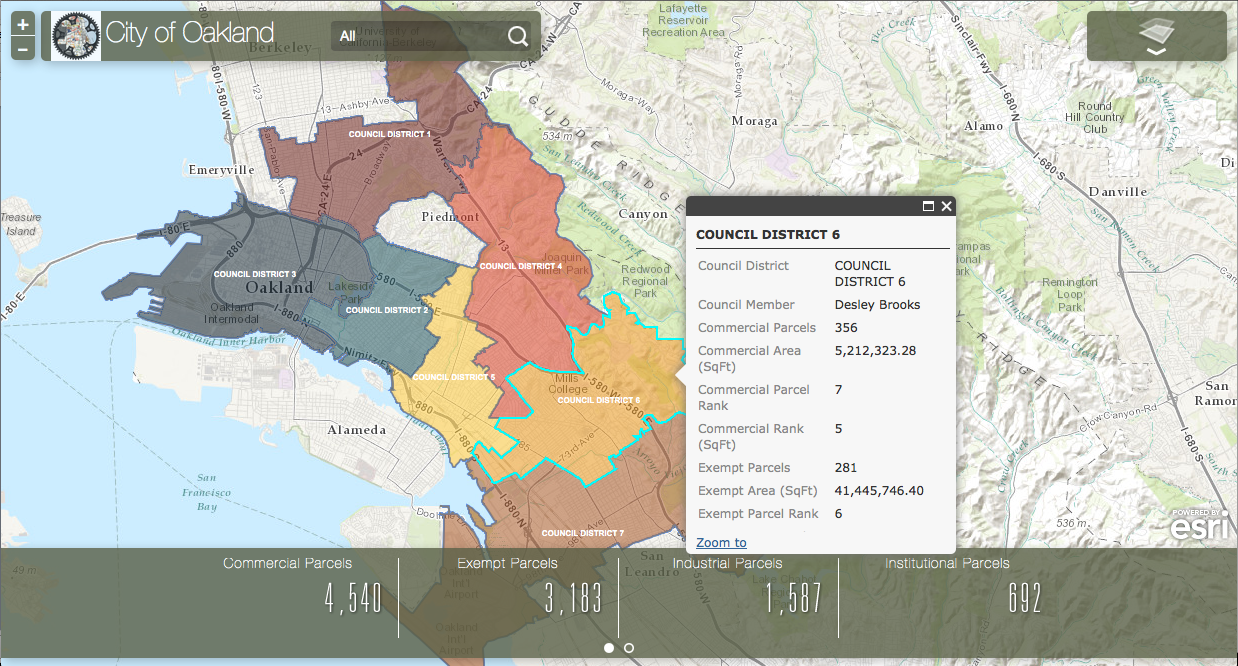Click Commercial Area value 5,212,323.28

point(876,351)
